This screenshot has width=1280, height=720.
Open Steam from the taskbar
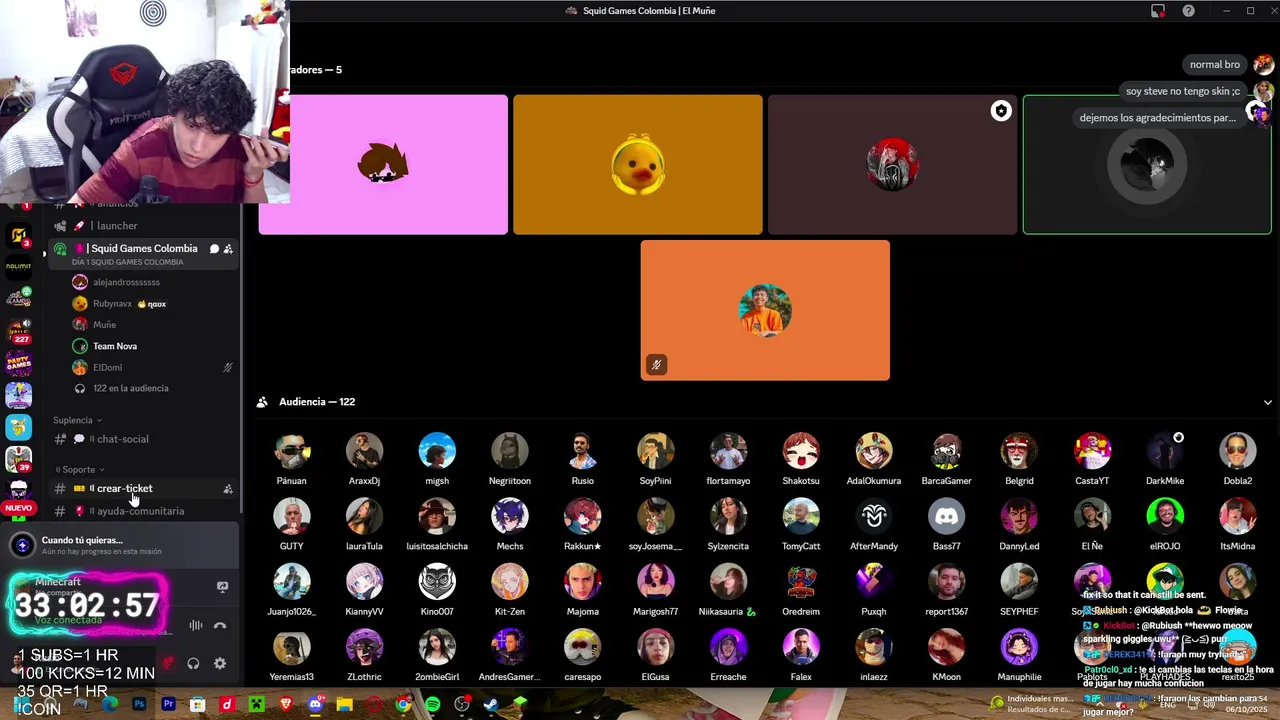pos(491,705)
